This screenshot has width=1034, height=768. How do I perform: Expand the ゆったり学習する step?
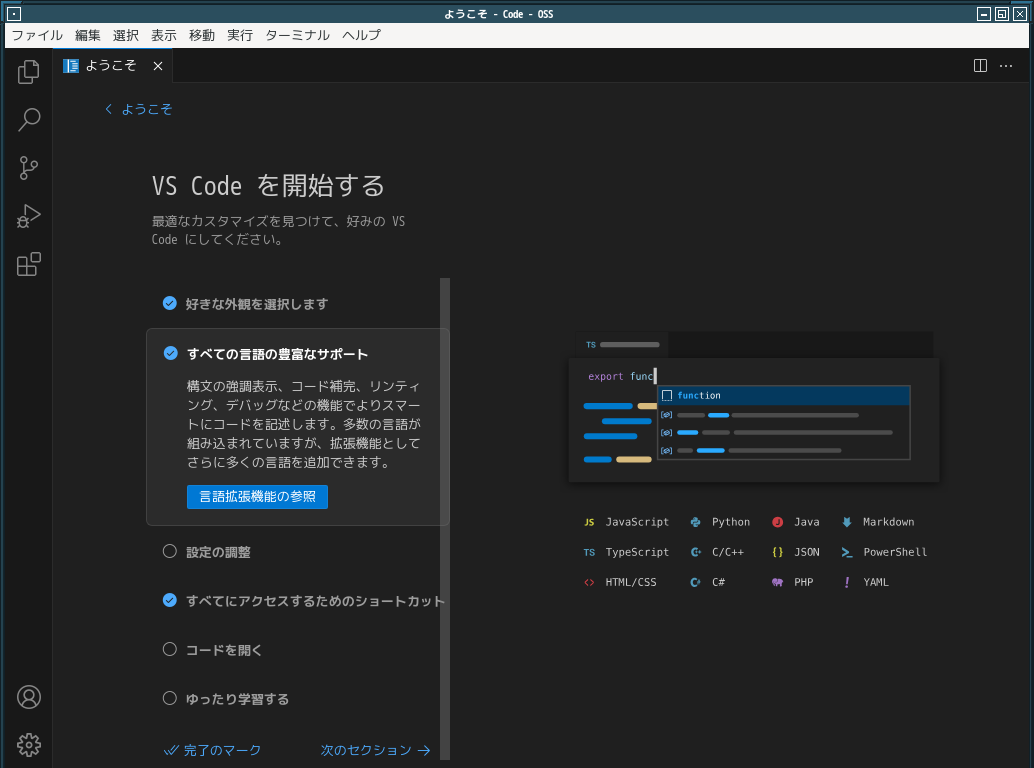click(237, 699)
